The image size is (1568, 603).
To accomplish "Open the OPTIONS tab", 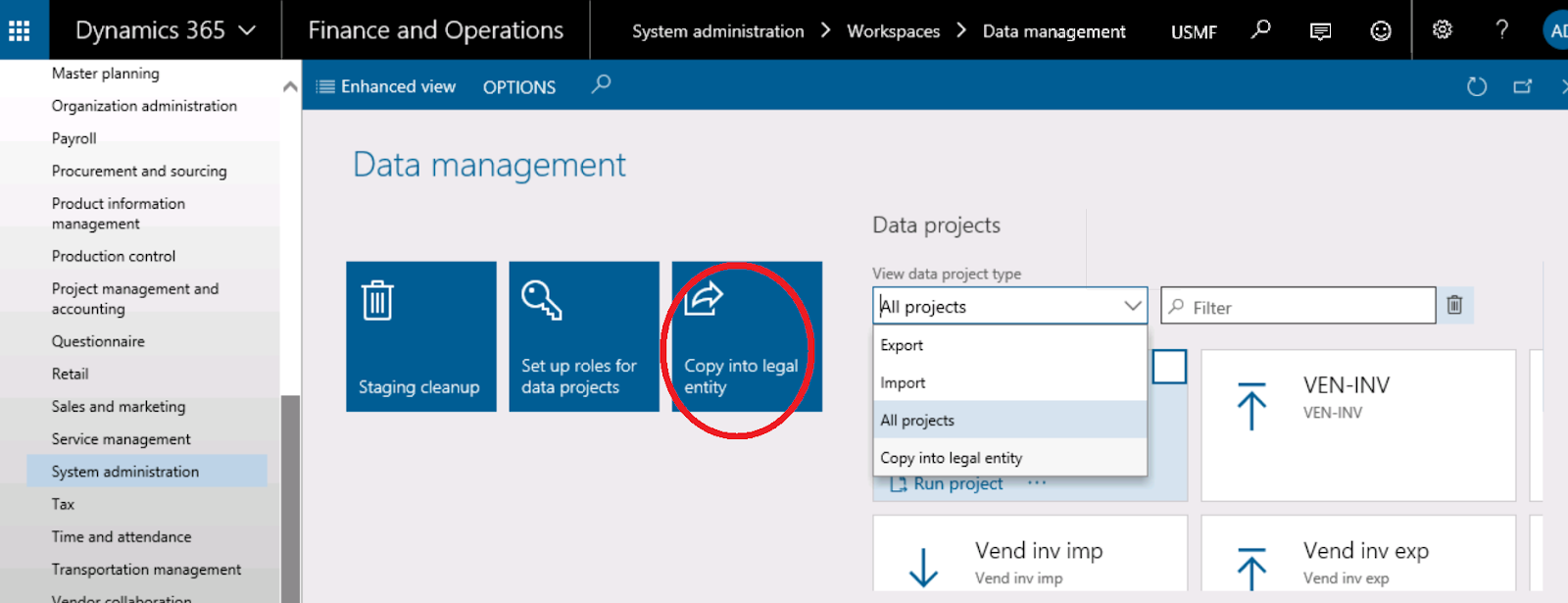I will [518, 87].
